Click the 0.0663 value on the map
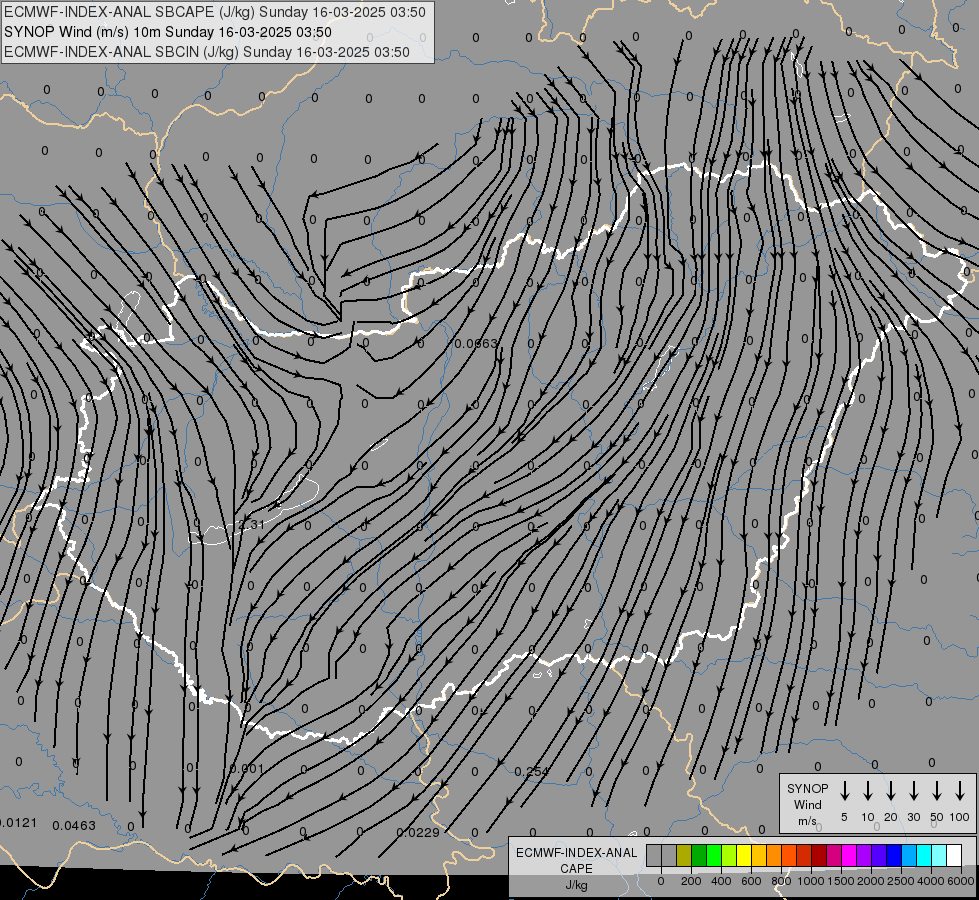The width and height of the screenshot is (979, 900). coord(476,344)
